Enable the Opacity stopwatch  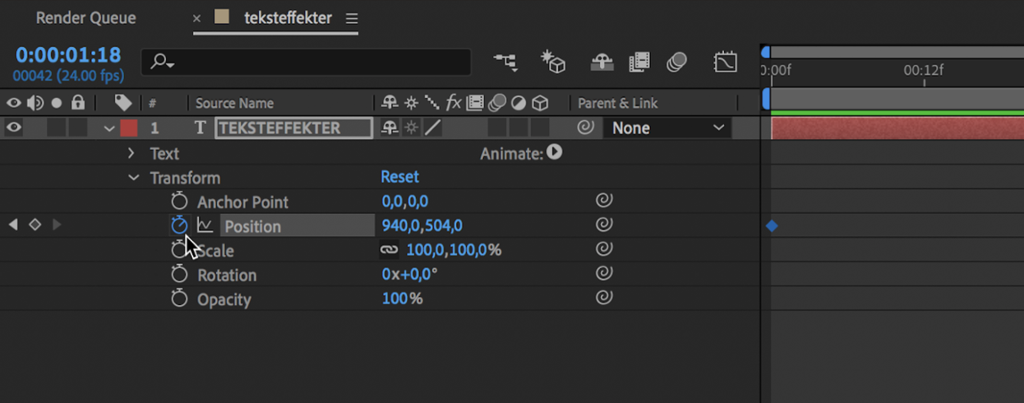coord(179,298)
